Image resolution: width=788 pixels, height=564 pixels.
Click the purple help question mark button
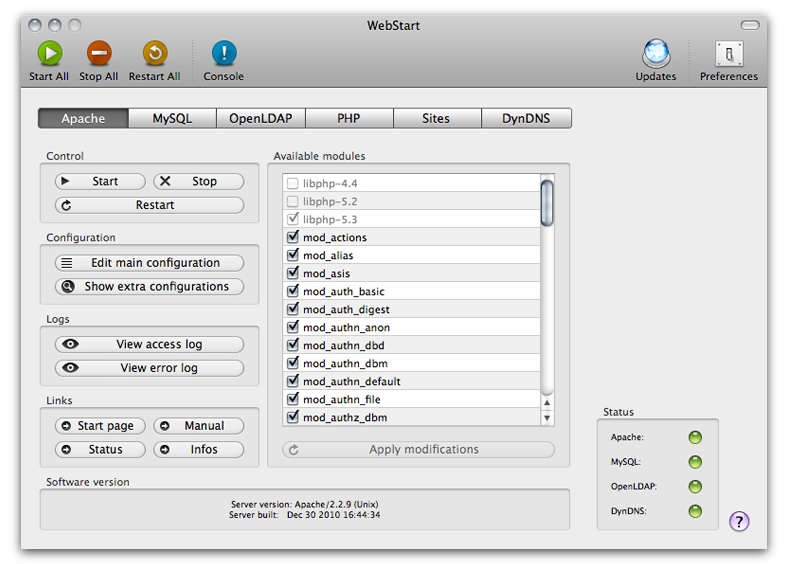pos(739,521)
